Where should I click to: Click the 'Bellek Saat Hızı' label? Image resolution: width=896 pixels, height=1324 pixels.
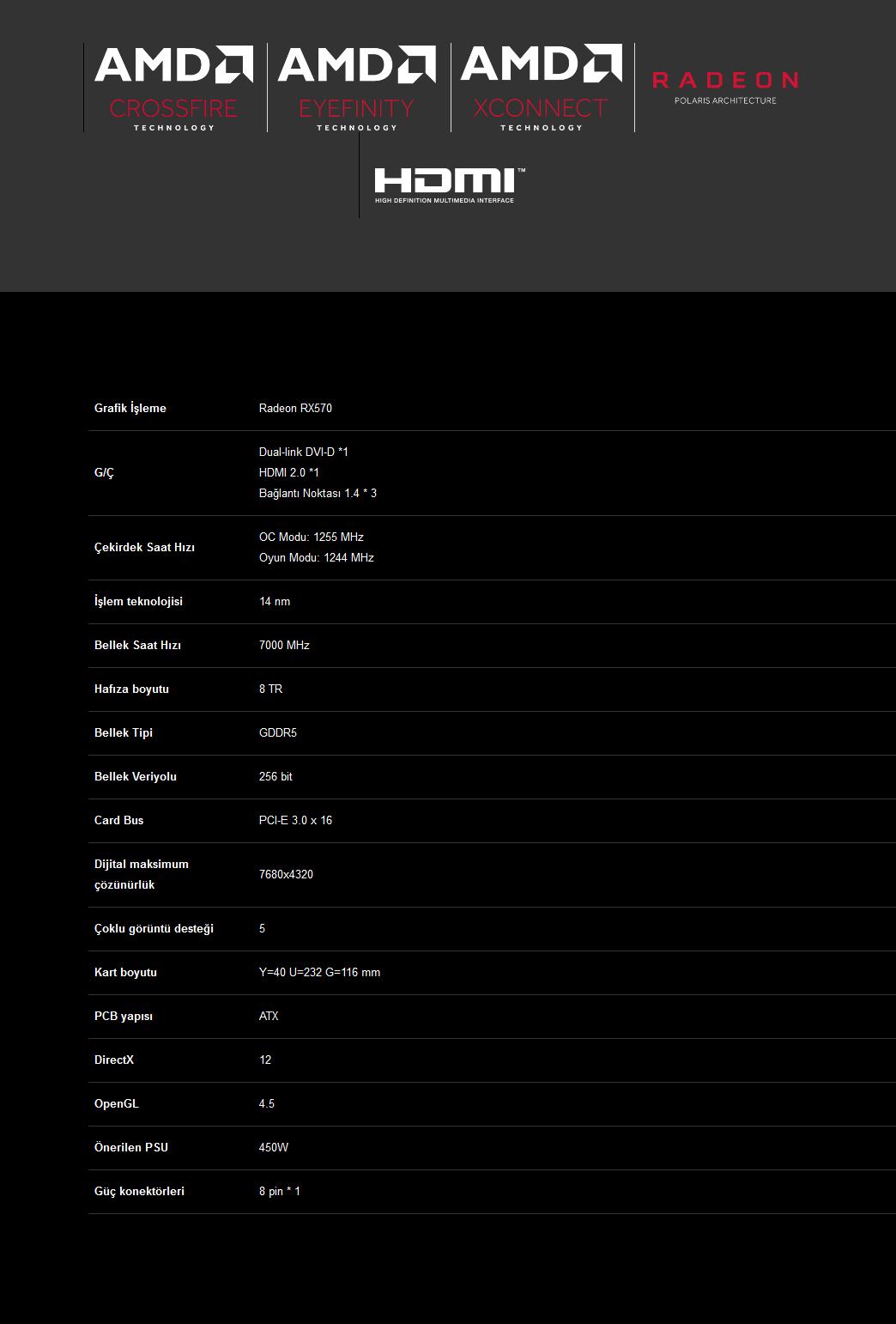pos(137,645)
